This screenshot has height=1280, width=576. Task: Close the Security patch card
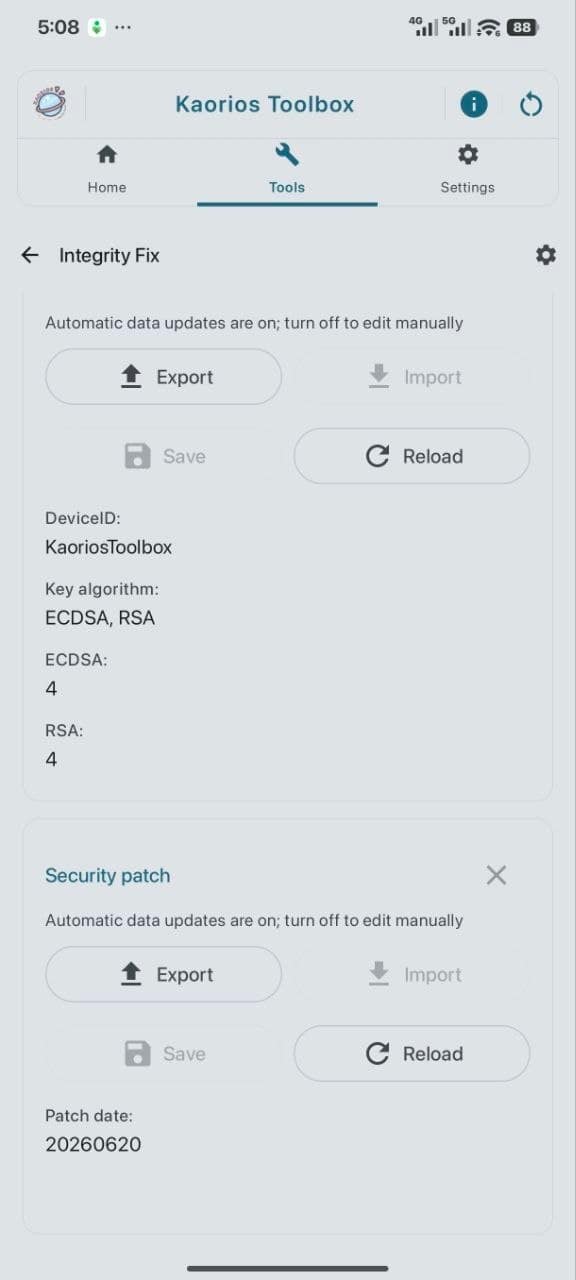pos(496,875)
